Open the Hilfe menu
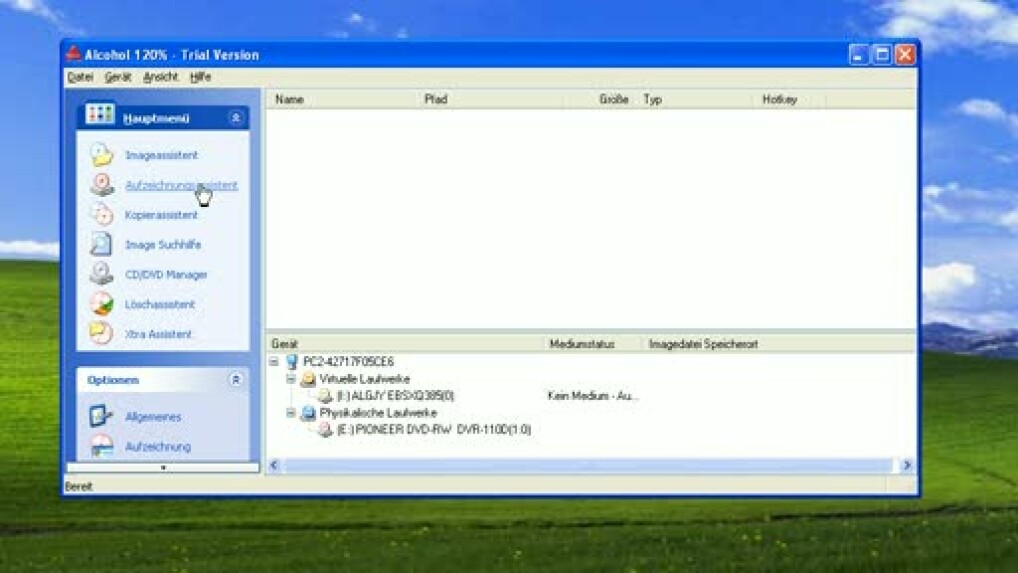This screenshot has height=573, width=1018. click(200, 77)
